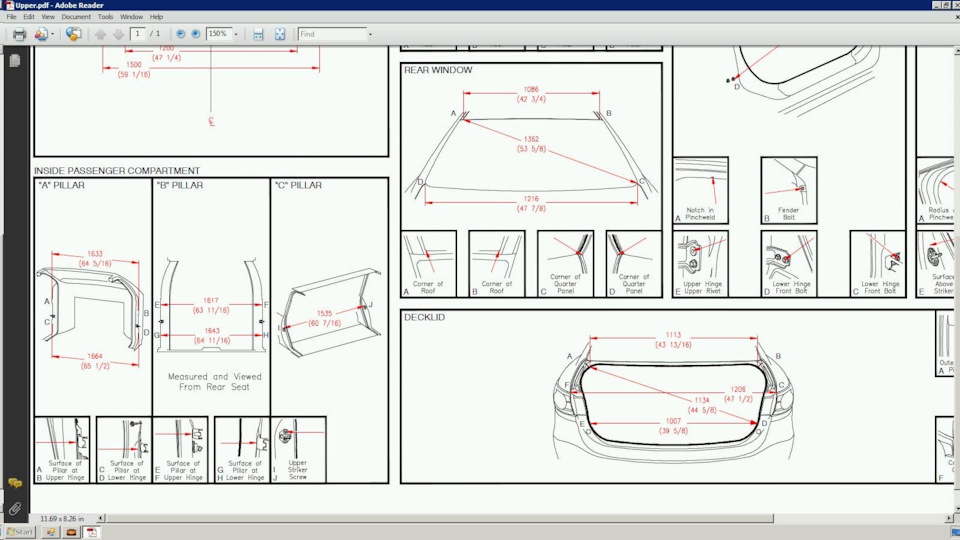The height and width of the screenshot is (540, 960).
Task: Click the REAR WINDOW heading
Action: [438, 70]
